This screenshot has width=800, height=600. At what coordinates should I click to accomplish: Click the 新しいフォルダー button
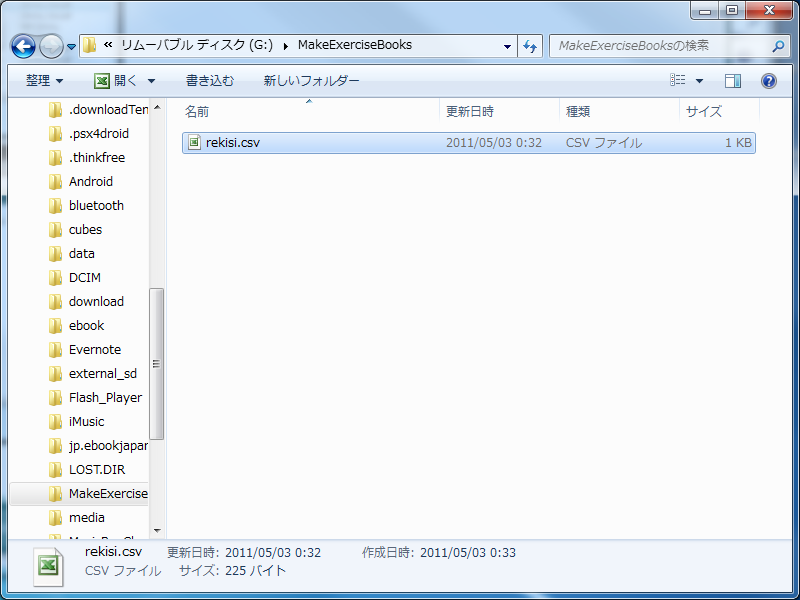pos(311,81)
